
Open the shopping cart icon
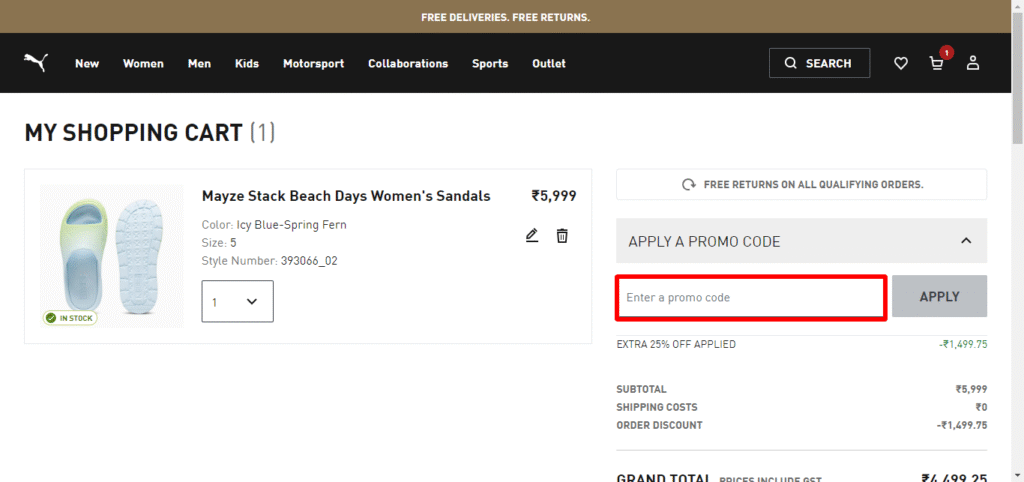[x=937, y=63]
